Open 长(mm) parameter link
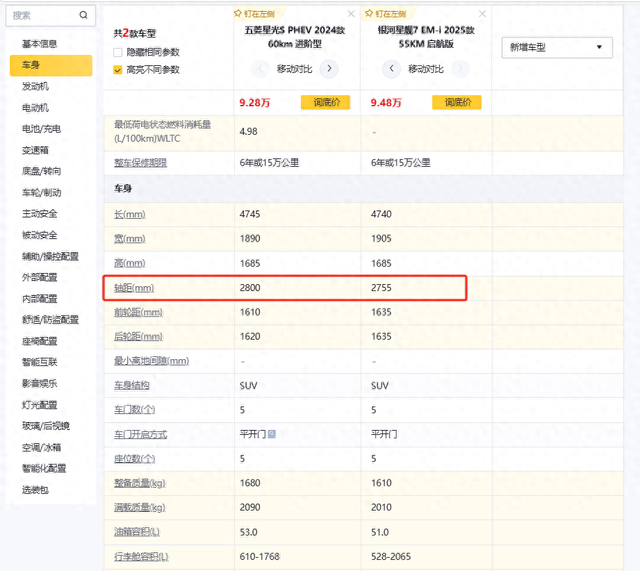 click(130, 214)
